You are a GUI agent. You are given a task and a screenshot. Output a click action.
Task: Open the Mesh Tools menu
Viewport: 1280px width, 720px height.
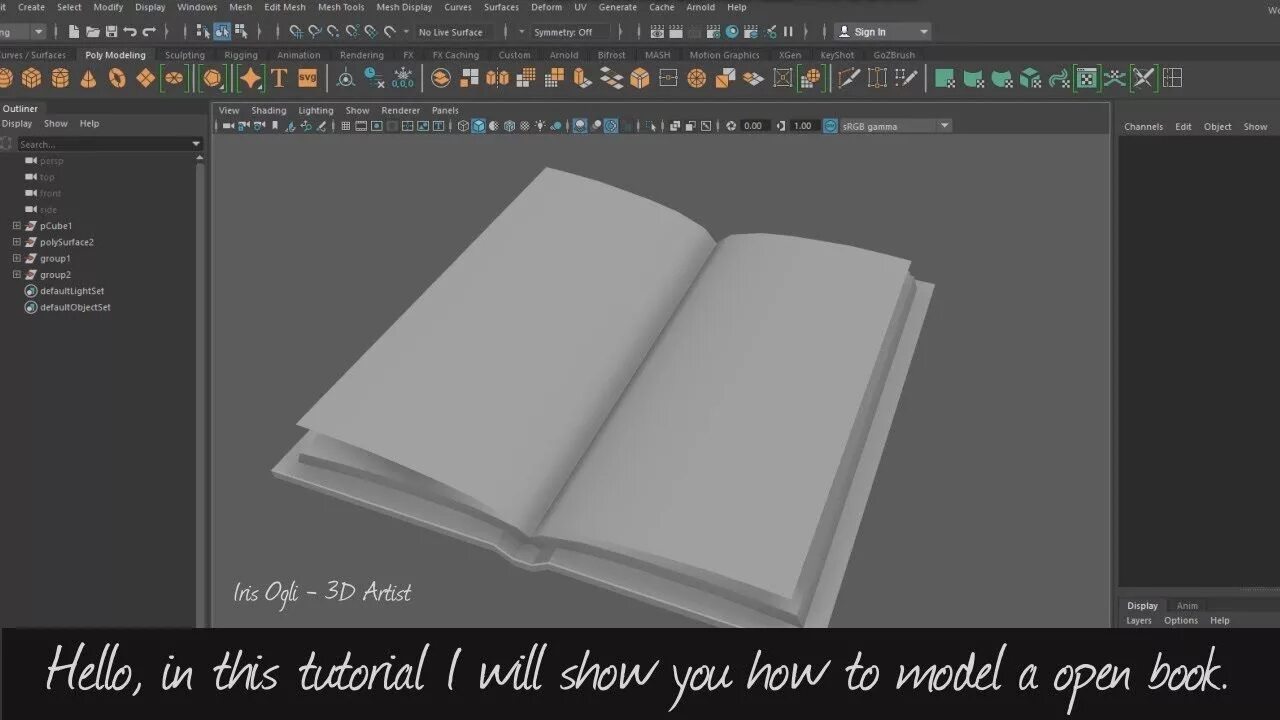tap(341, 7)
